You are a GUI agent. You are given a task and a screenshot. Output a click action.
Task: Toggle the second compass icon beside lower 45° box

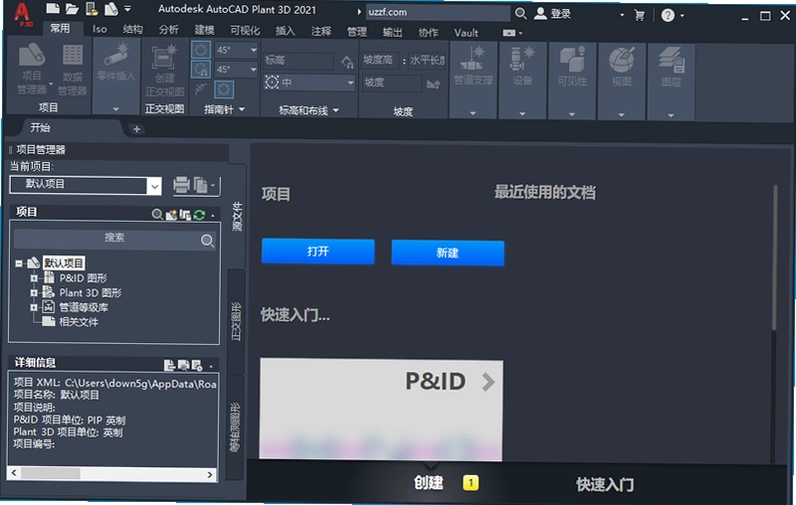201,69
